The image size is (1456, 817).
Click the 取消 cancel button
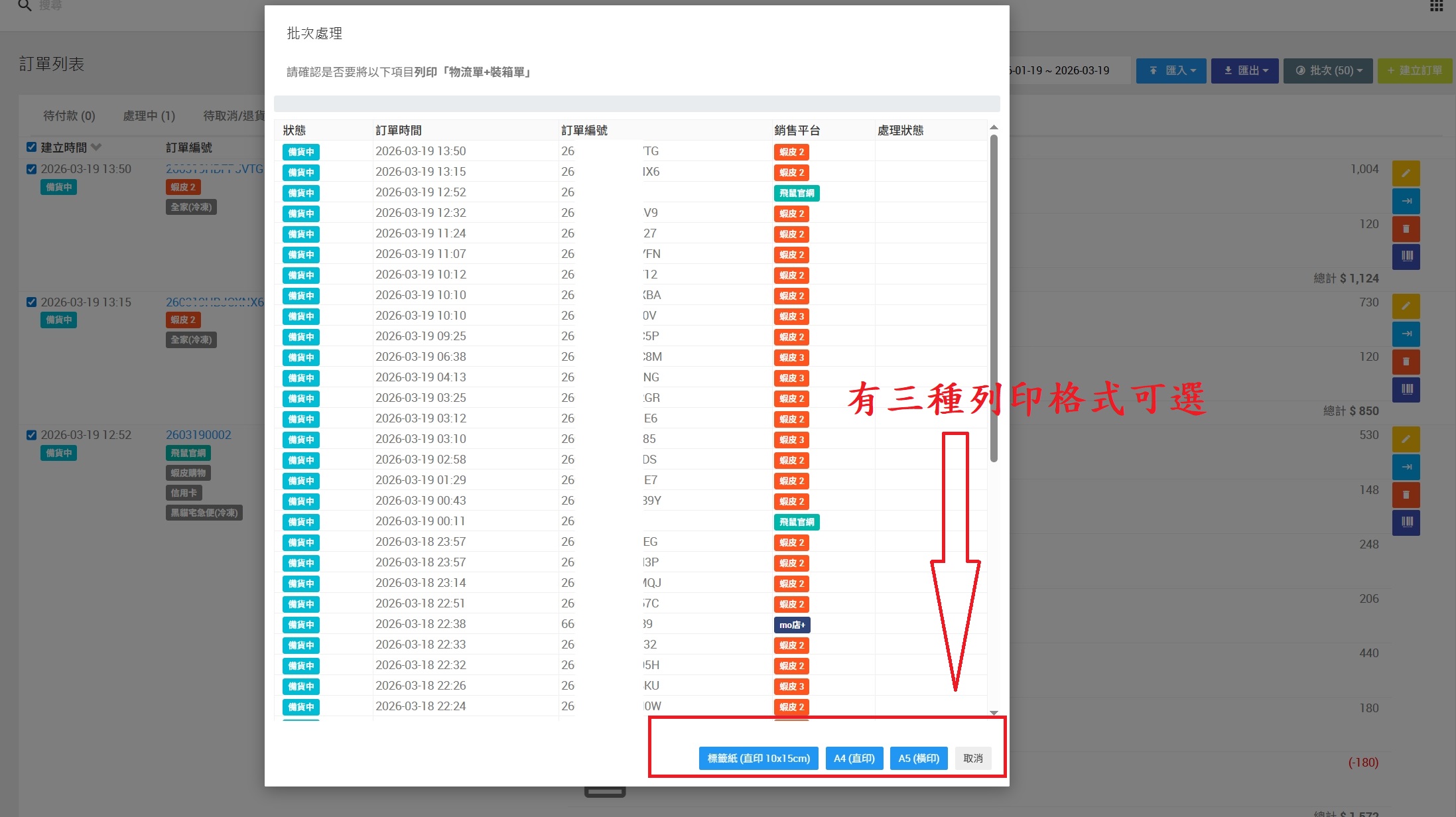[972, 759]
